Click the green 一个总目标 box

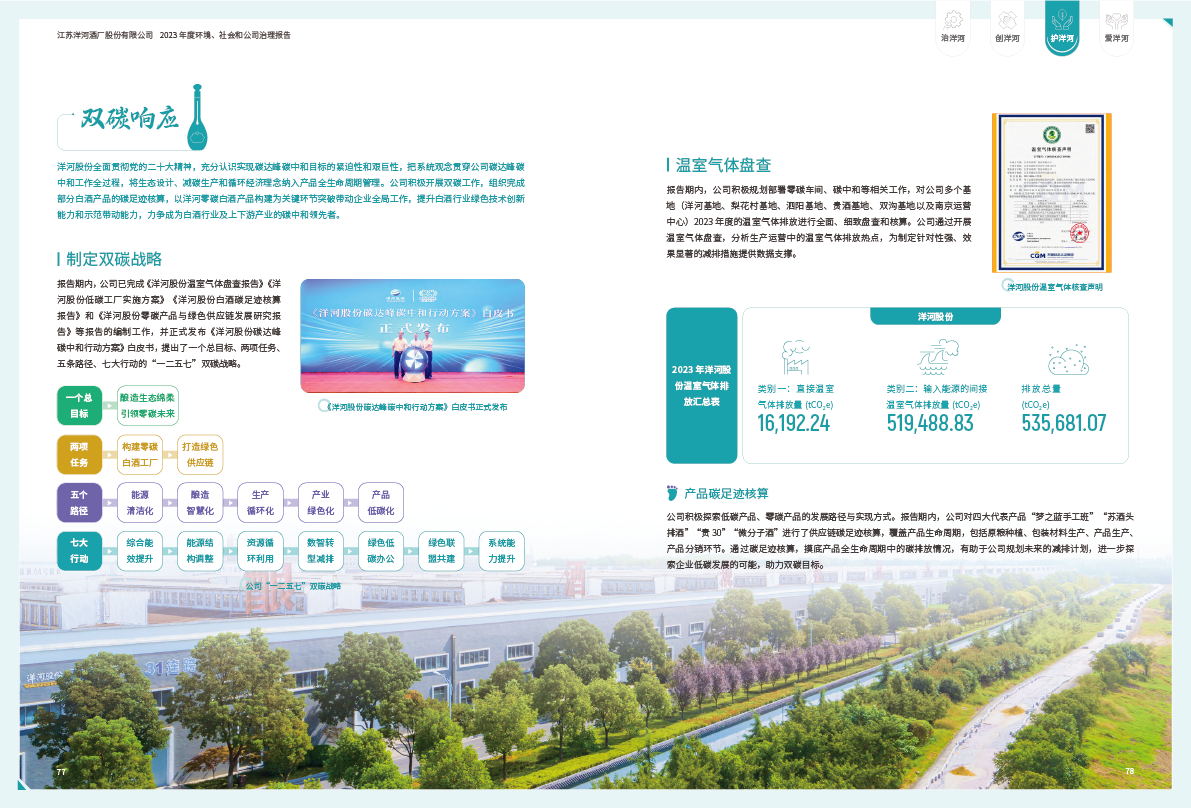click(x=79, y=406)
